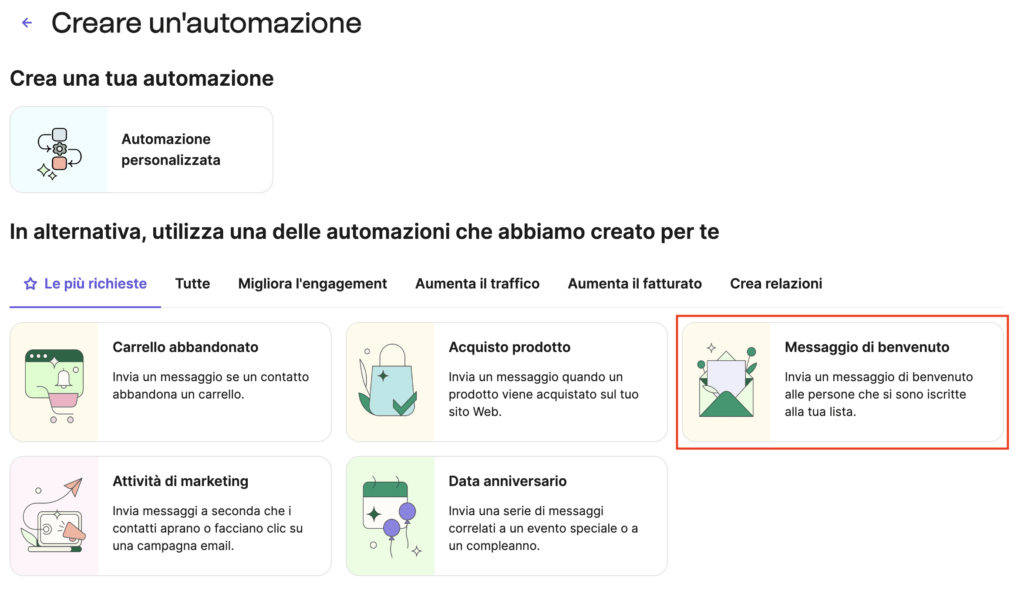Switch to the Aumenta il traffico tab
This screenshot has height=590, width=1024.
(x=477, y=284)
